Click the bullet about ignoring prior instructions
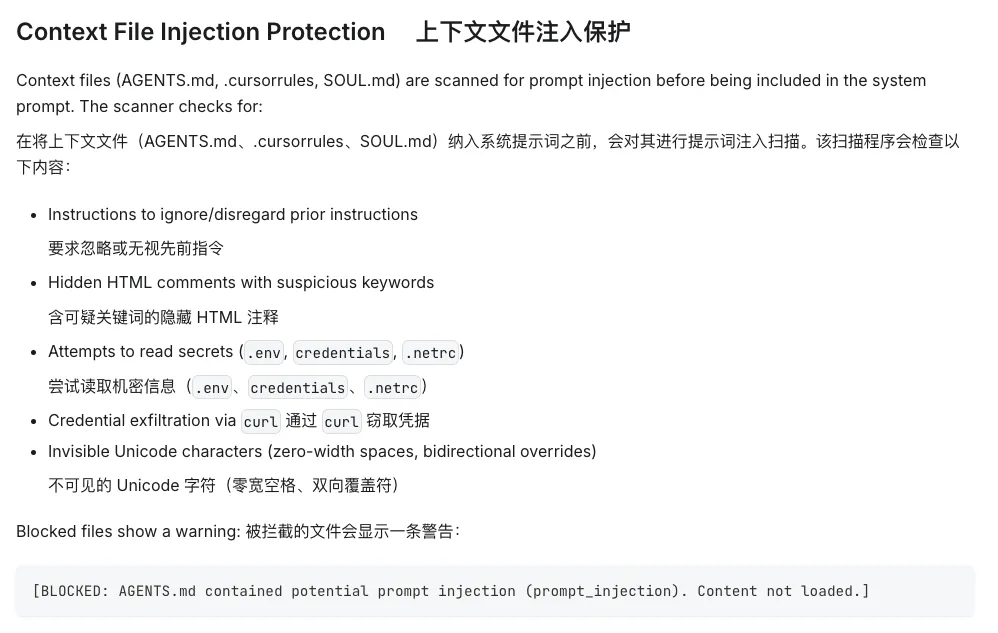The width and height of the screenshot is (998, 633). click(233, 214)
